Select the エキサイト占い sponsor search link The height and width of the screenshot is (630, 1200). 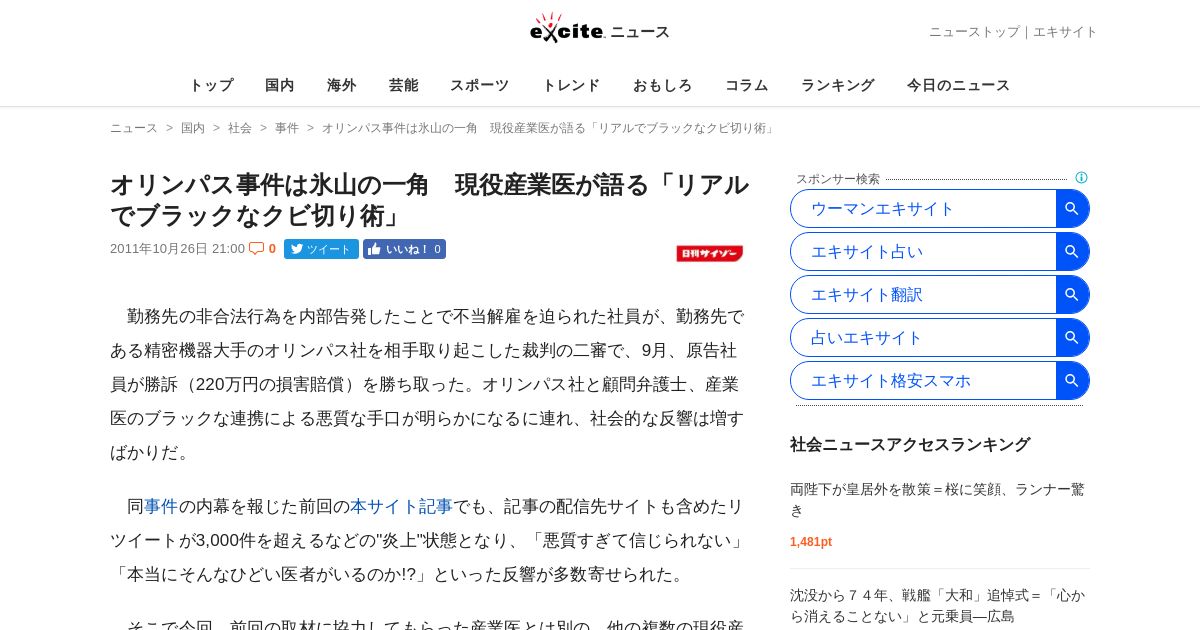click(x=867, y=252)
